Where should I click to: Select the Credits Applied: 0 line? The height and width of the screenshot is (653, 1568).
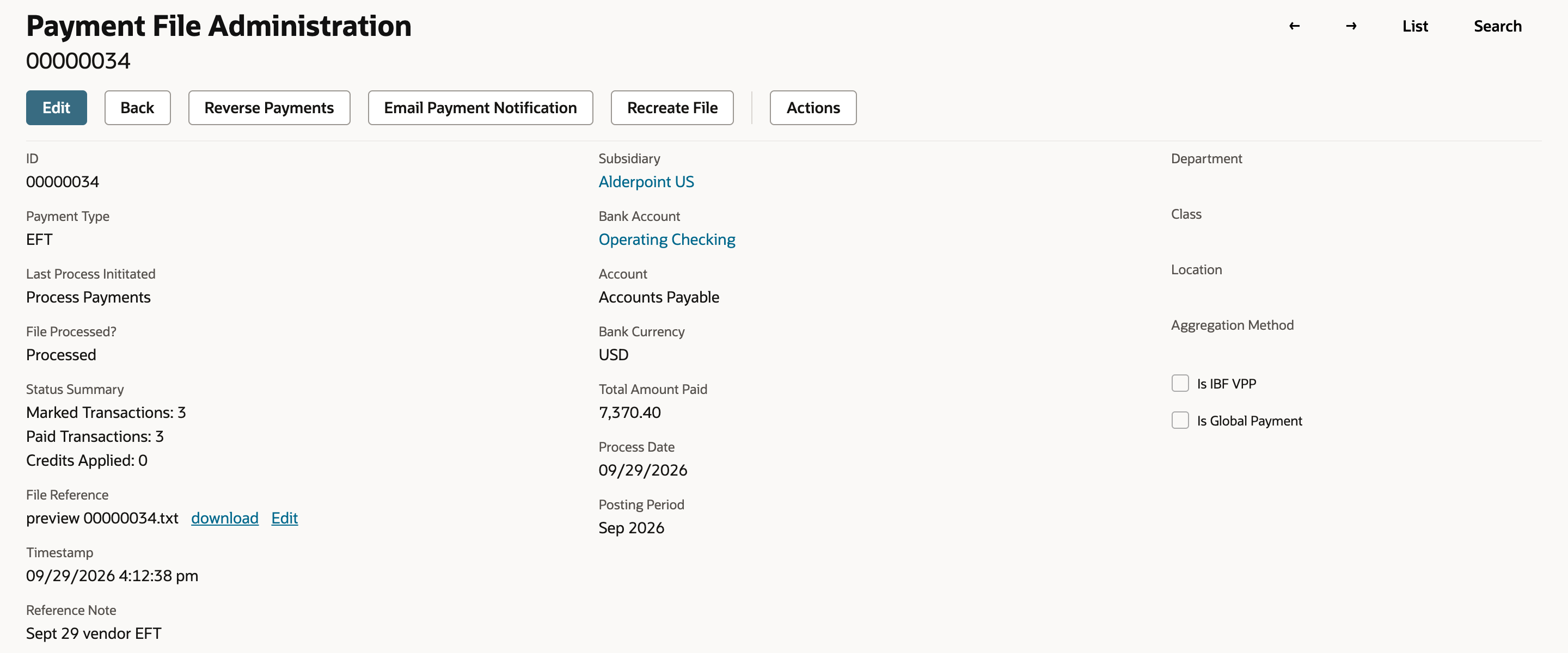87,461
